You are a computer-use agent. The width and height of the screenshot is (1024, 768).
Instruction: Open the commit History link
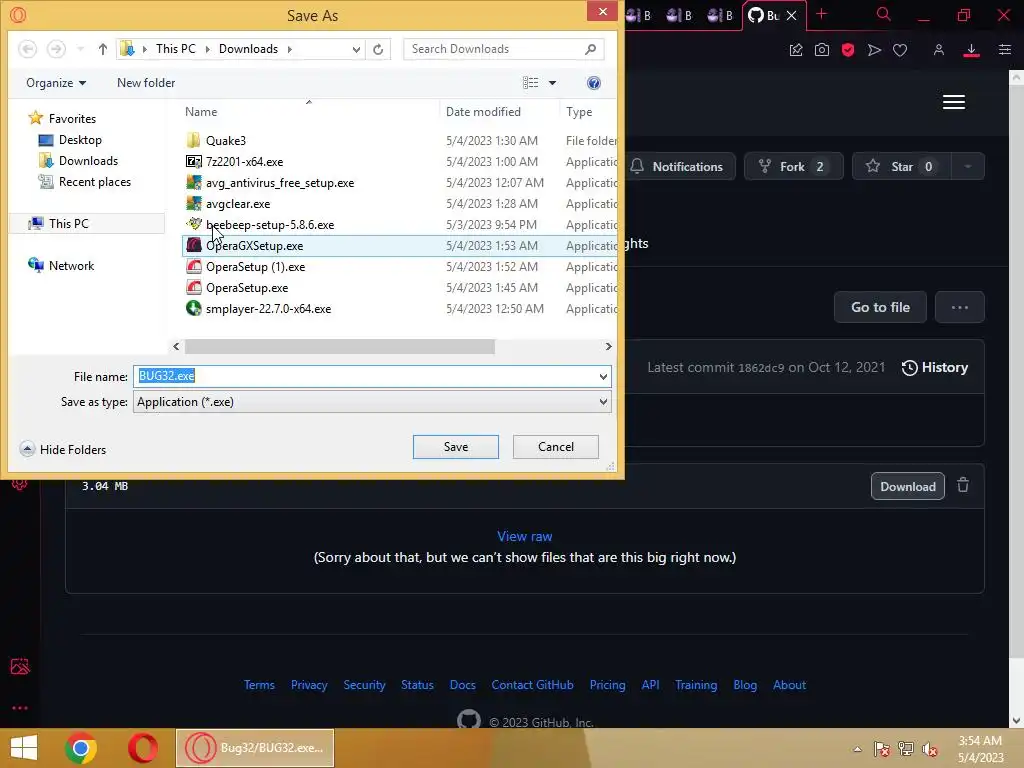935,368
